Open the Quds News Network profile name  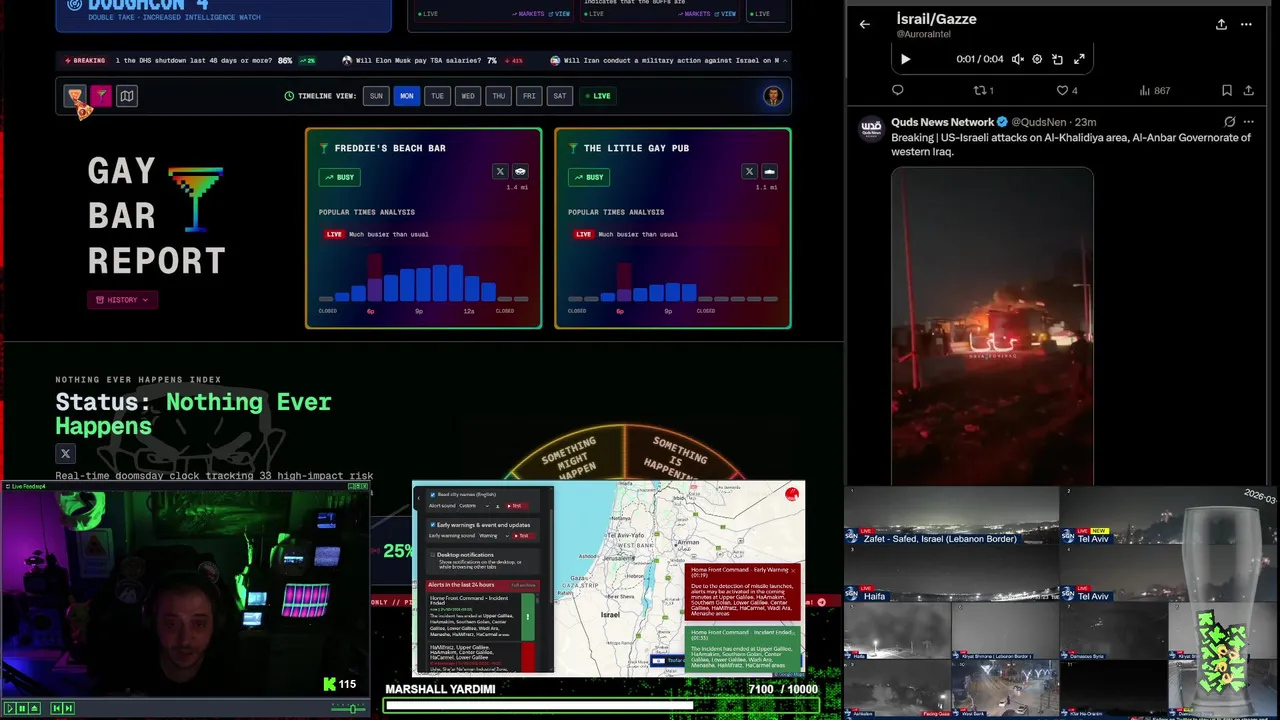(x=942, y=122)
